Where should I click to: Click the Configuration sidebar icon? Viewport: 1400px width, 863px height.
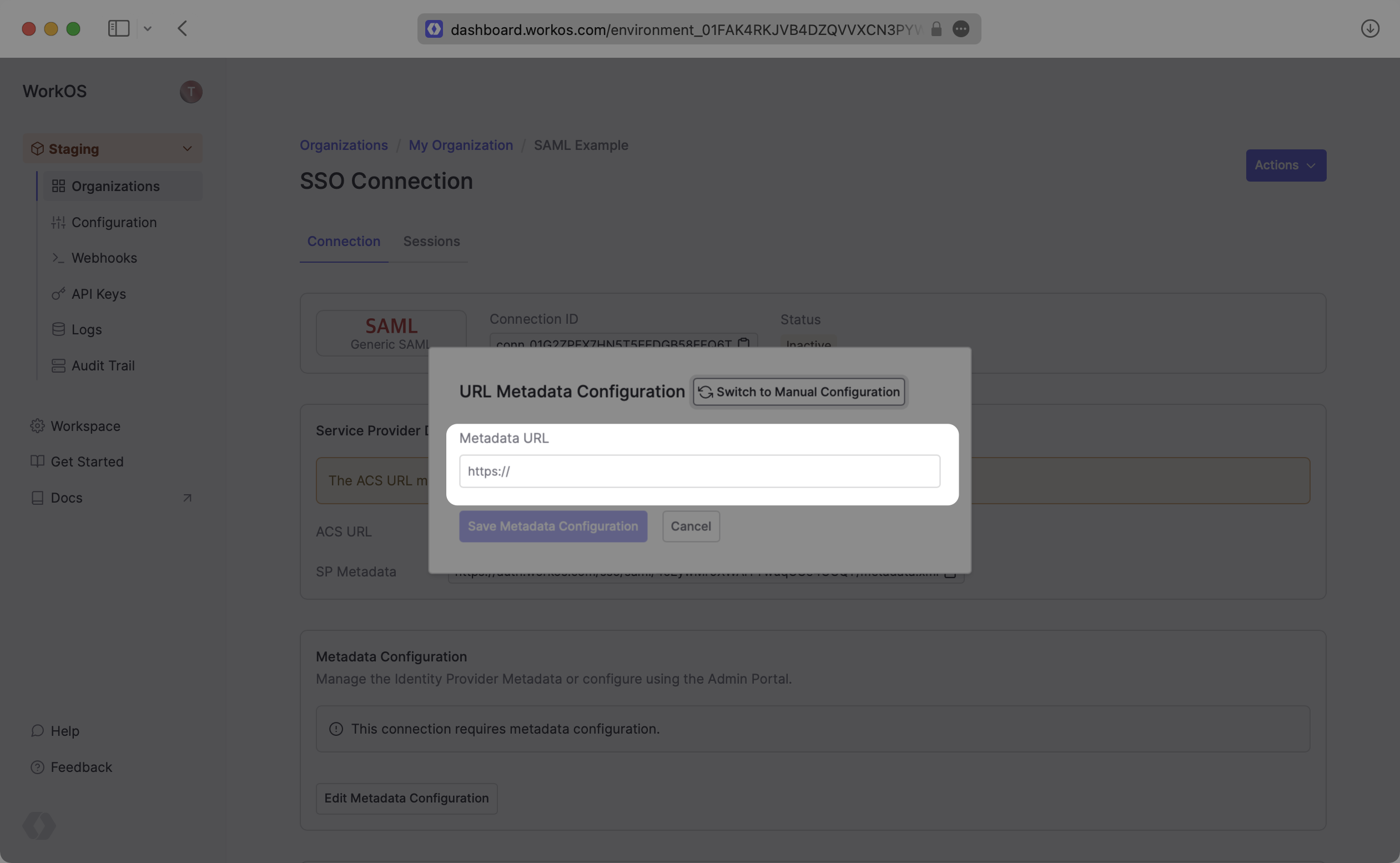pos(57,222)
